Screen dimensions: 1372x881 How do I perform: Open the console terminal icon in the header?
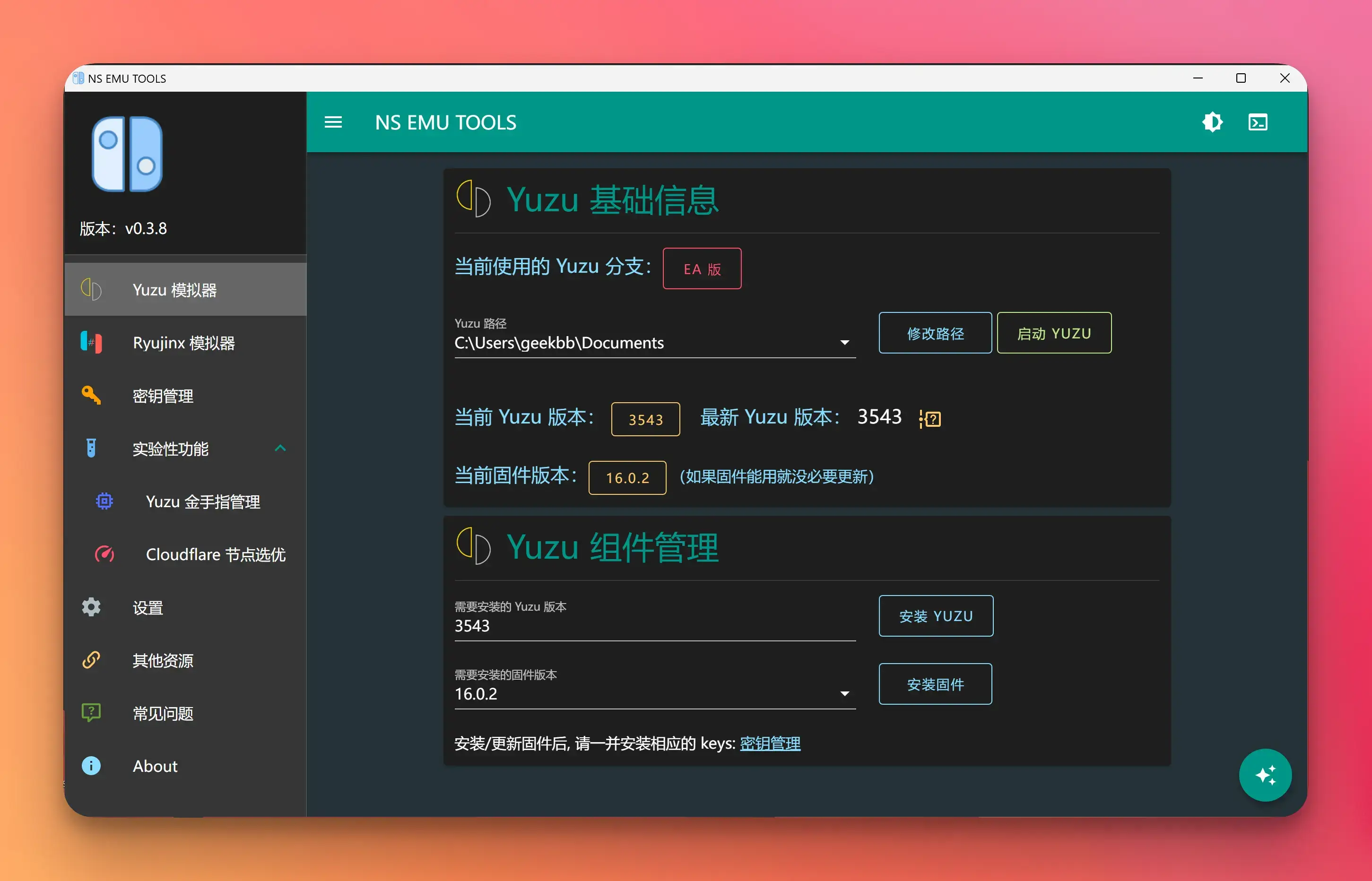pos(1258,122)
